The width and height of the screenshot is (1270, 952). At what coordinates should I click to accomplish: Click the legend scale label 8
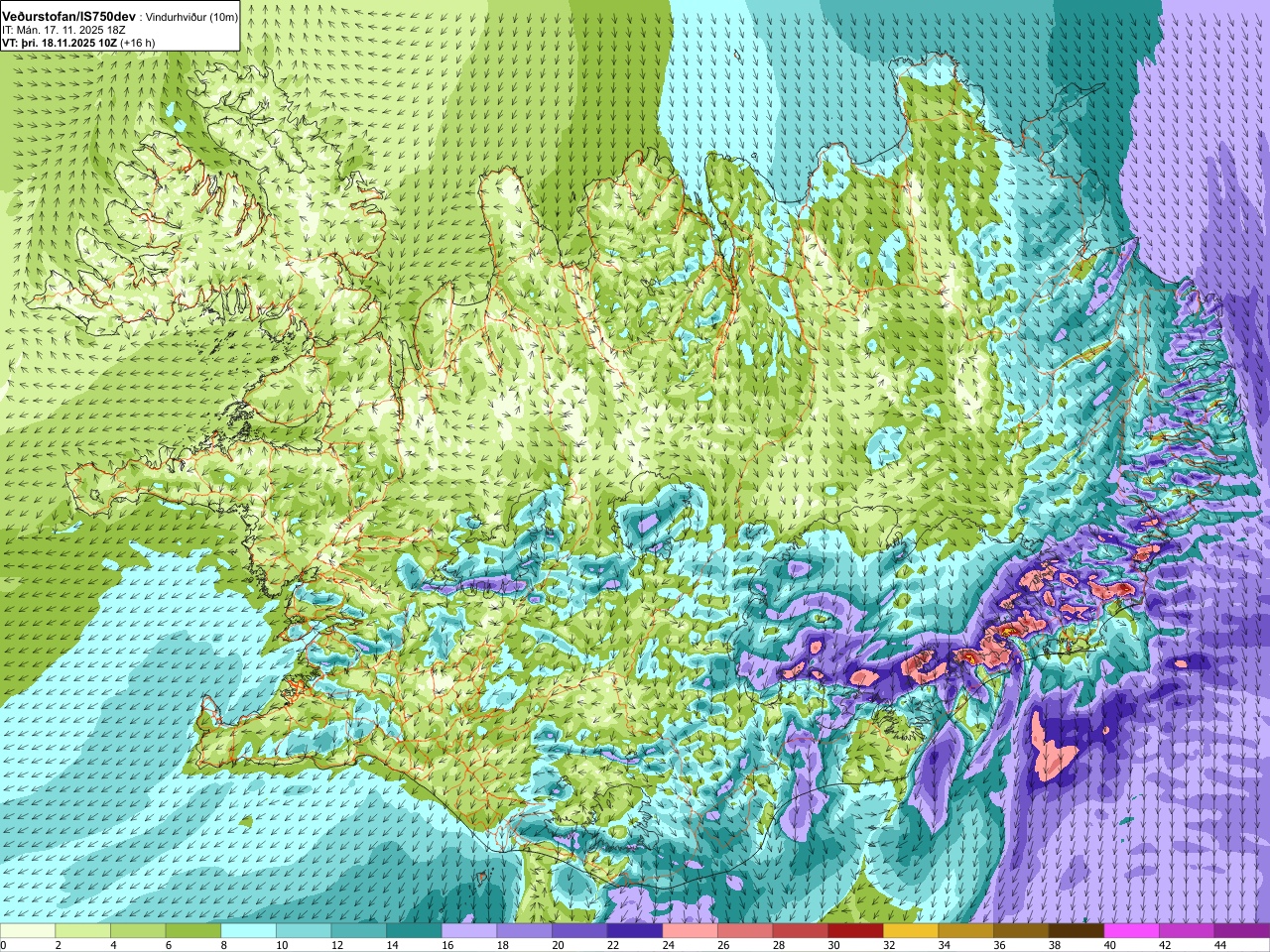223,945
